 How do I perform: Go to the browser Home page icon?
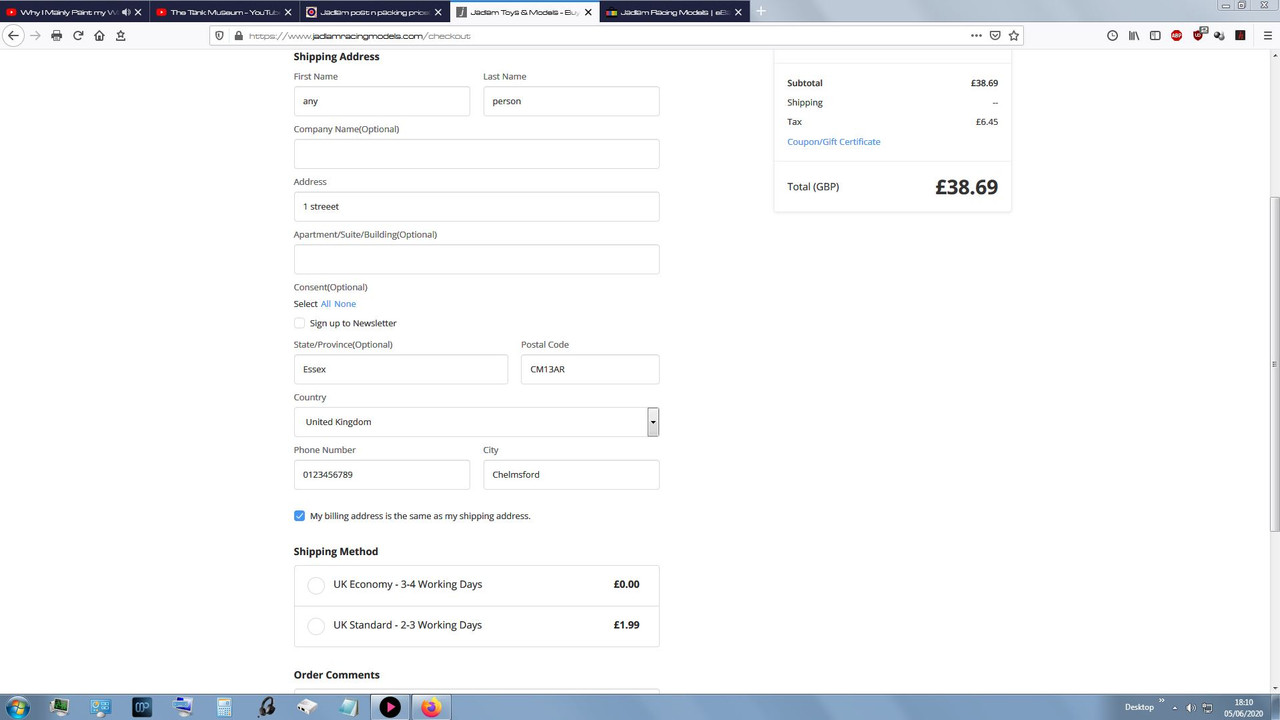pyautogui.click(x=99, y=35)
